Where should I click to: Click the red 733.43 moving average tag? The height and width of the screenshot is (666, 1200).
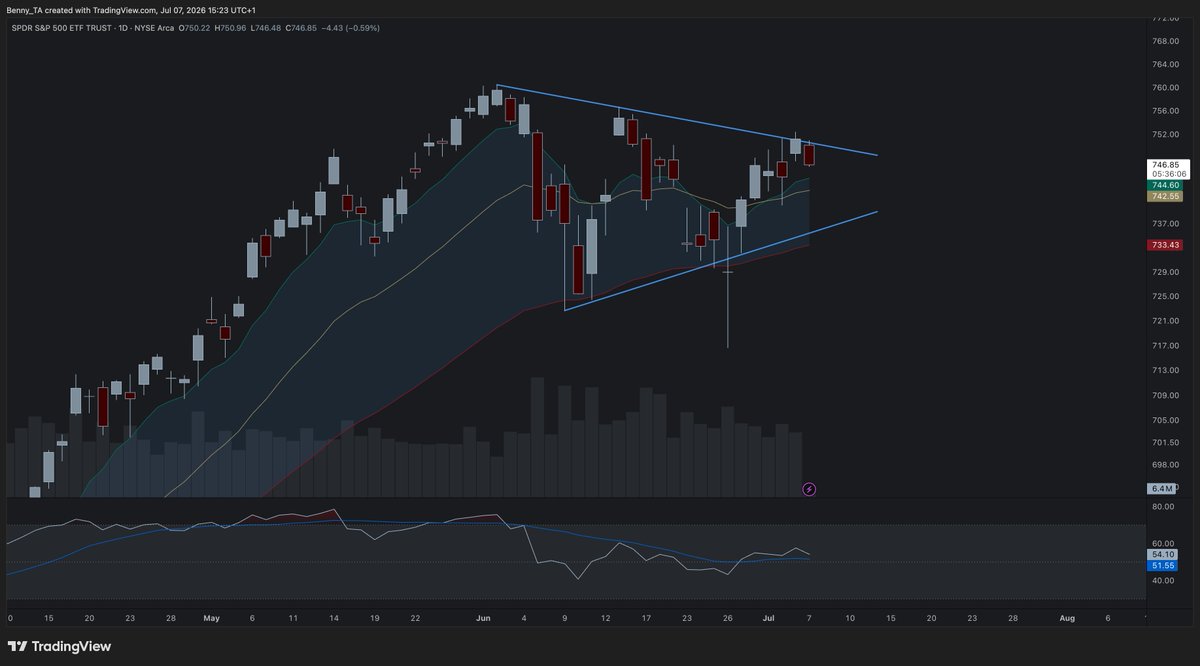click(1166, 245)
